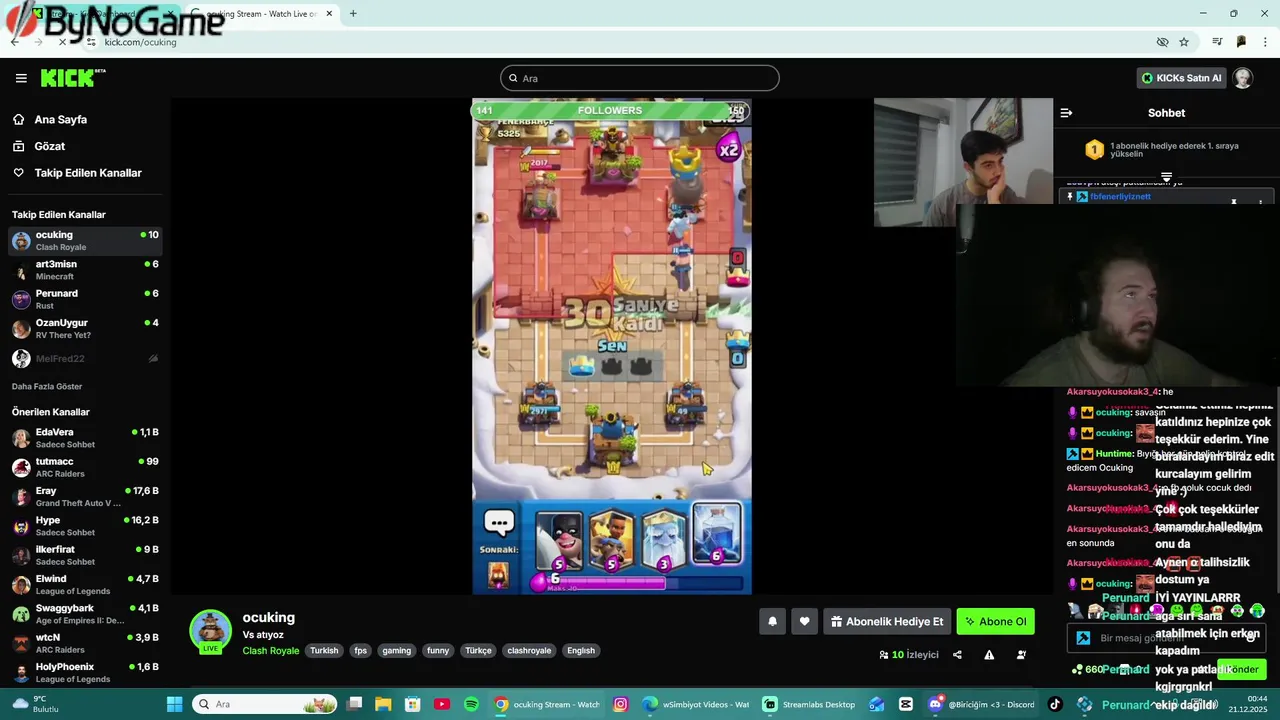Open a new browser tab with plus
1280x720 pixels.
(353, 14)
